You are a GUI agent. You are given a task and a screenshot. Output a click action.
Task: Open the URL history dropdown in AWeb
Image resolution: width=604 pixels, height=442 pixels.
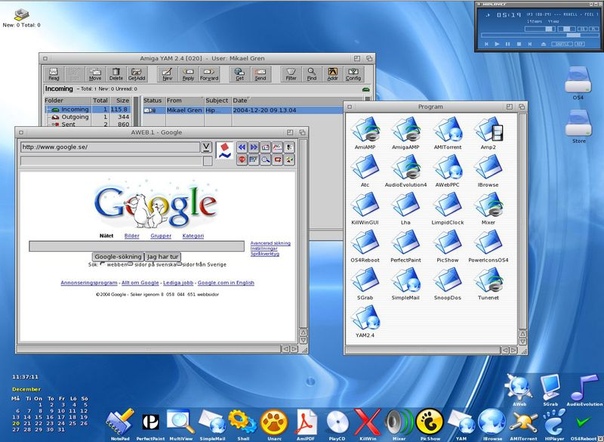(x=206, y=147)
